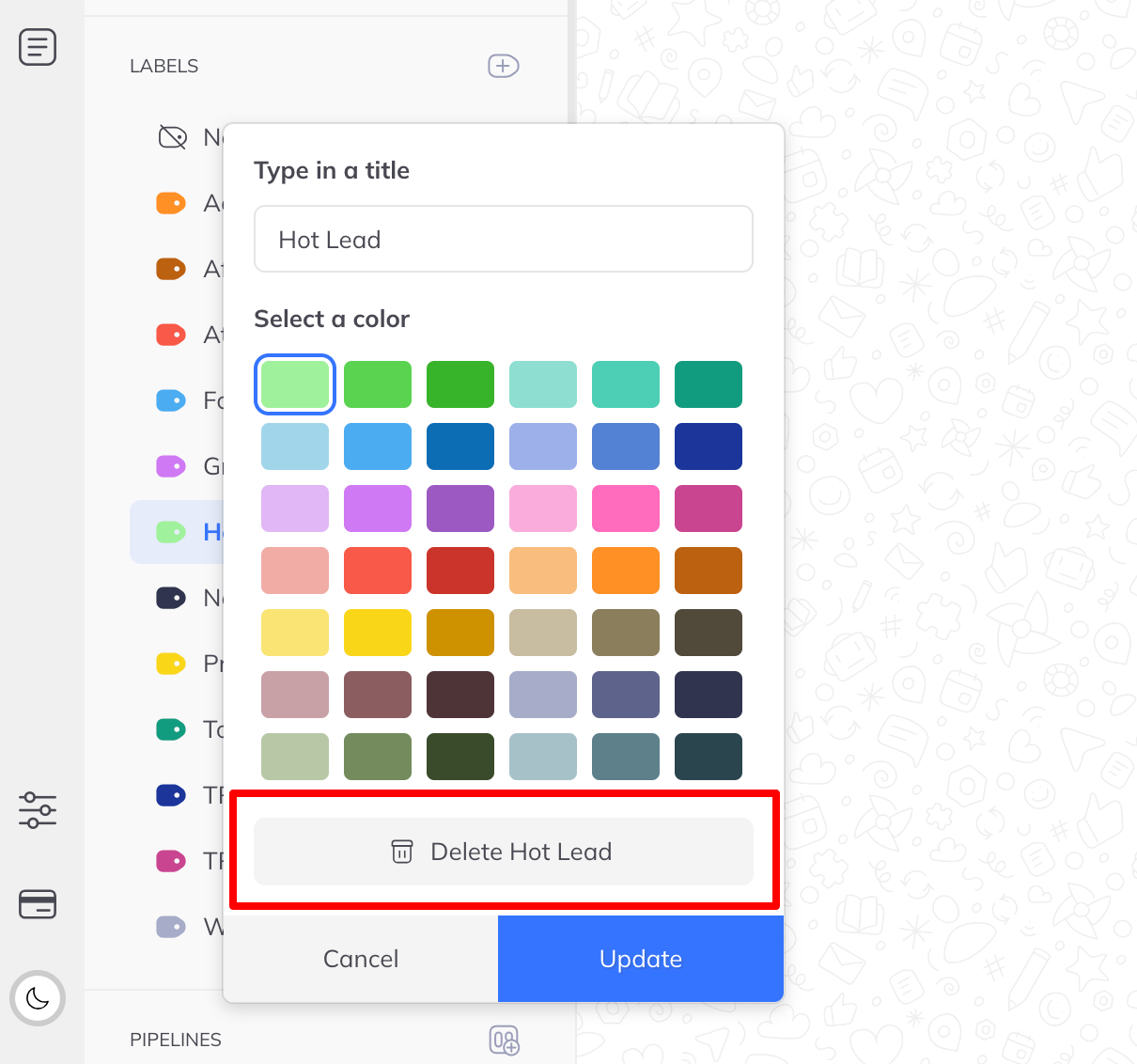Focus the title field containing Hot Lead
Screen dimensions: 1137x1064
pyautogui.click(x=504, y=239)
